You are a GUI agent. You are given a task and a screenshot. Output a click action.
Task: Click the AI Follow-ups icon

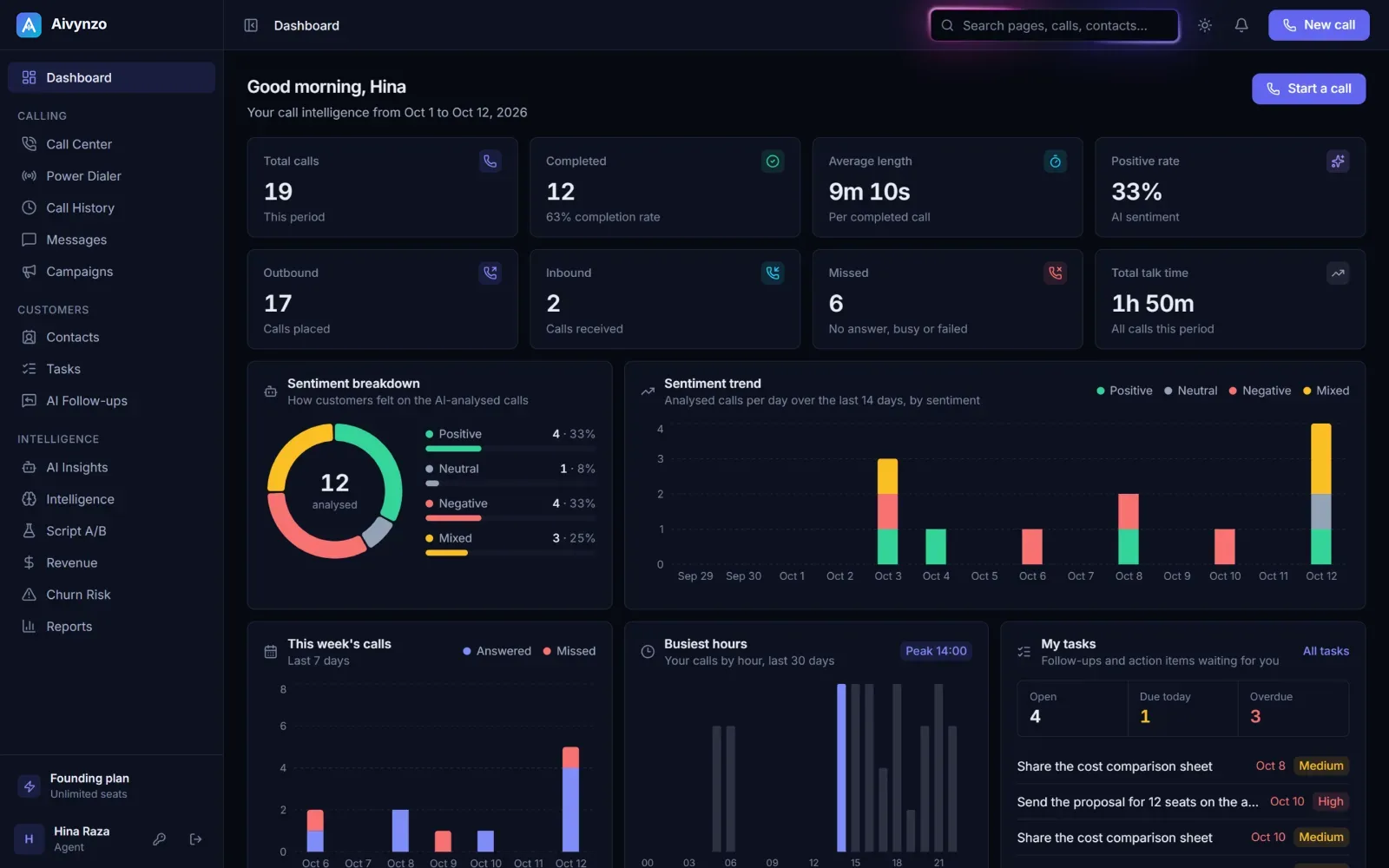29,401
